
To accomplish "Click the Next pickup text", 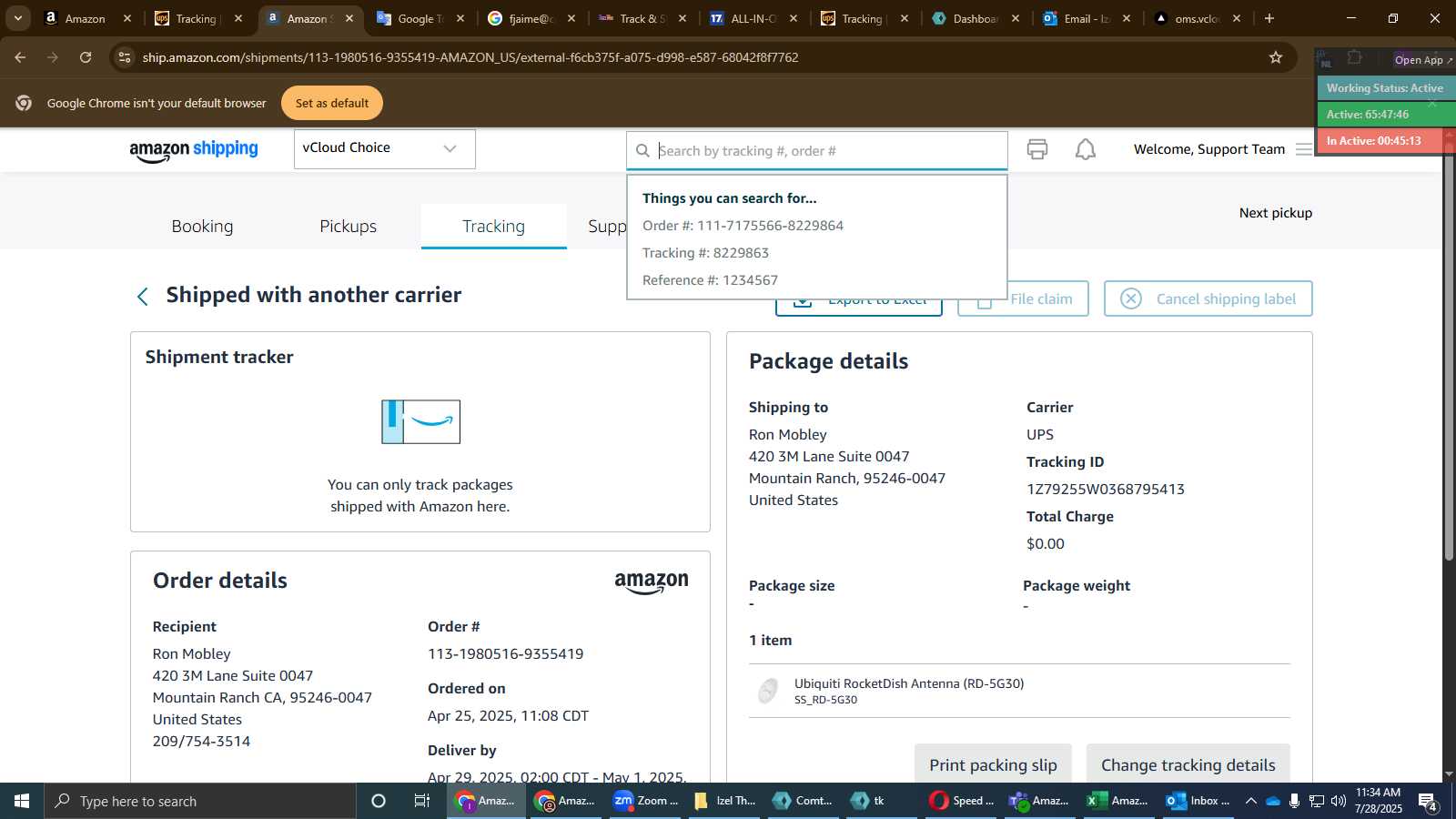I will pos(1275,213).
